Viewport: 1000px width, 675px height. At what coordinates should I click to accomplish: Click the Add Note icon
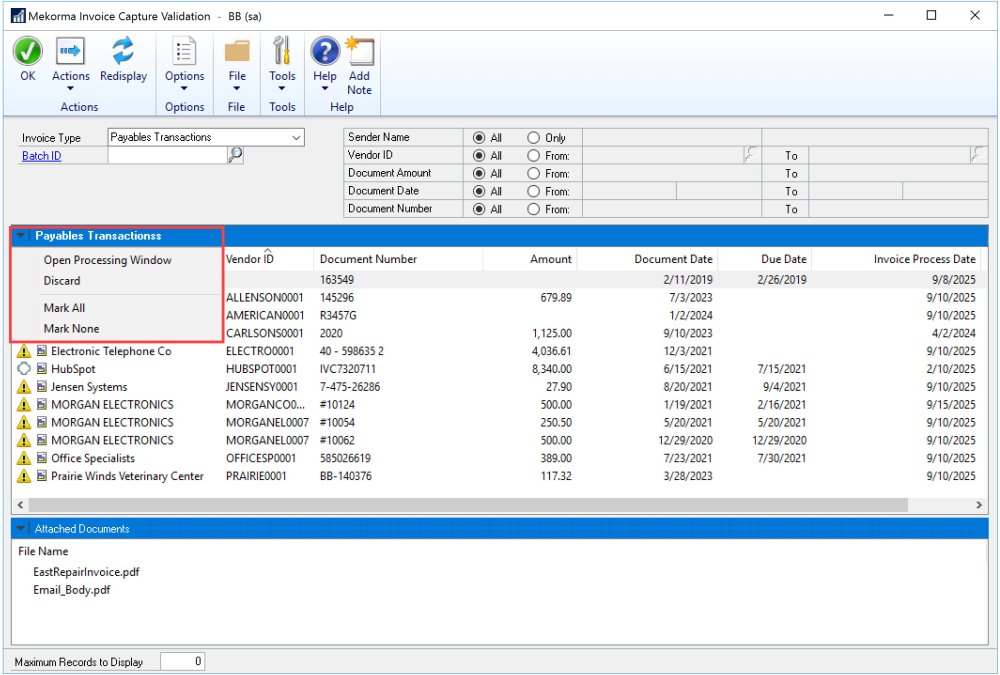[x=359, y=51]
